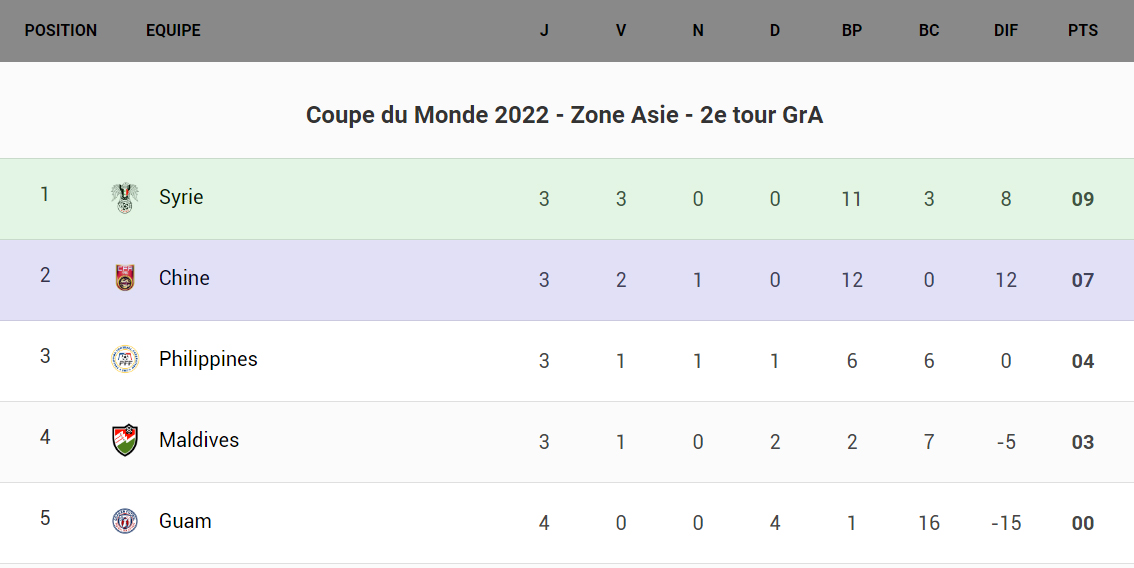
Task: Click the Coupe du Monde 2022 group title
Action: [x=564, y=116]
